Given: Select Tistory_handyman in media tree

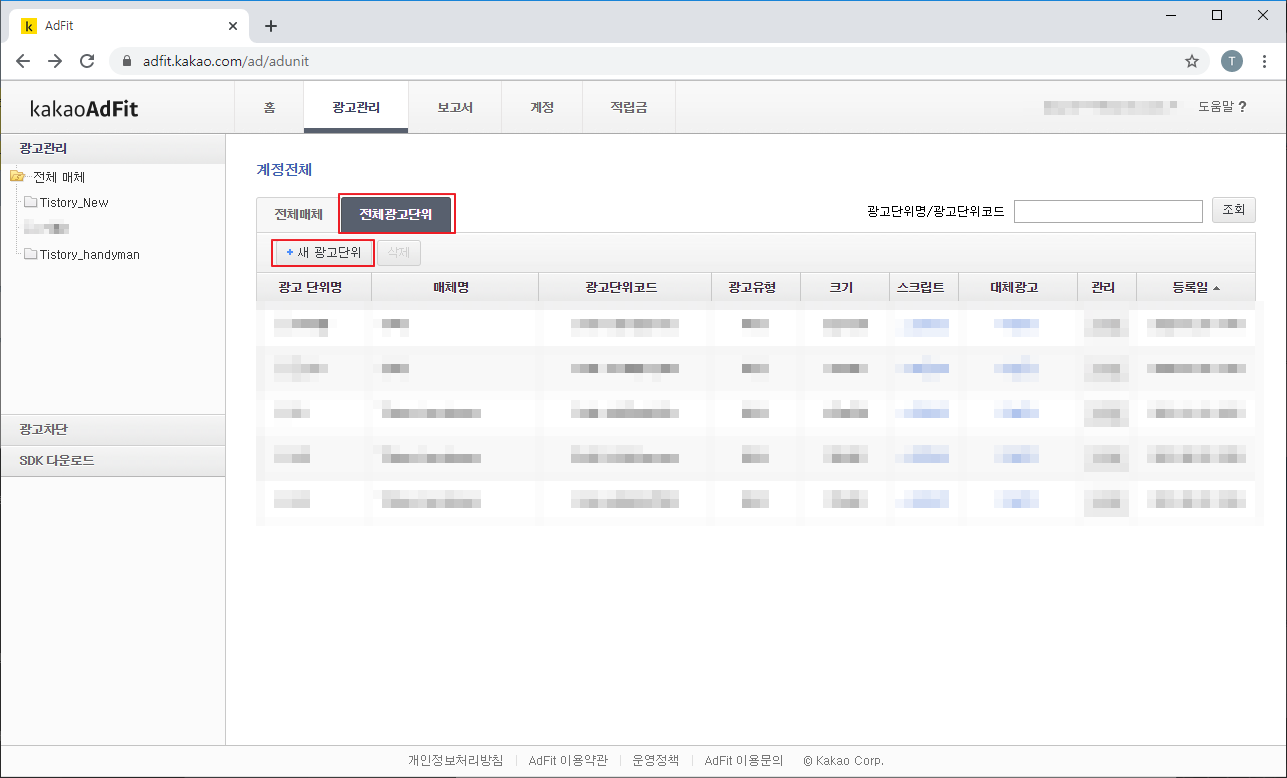Looking at the screenshot, I should pos(90,254).
